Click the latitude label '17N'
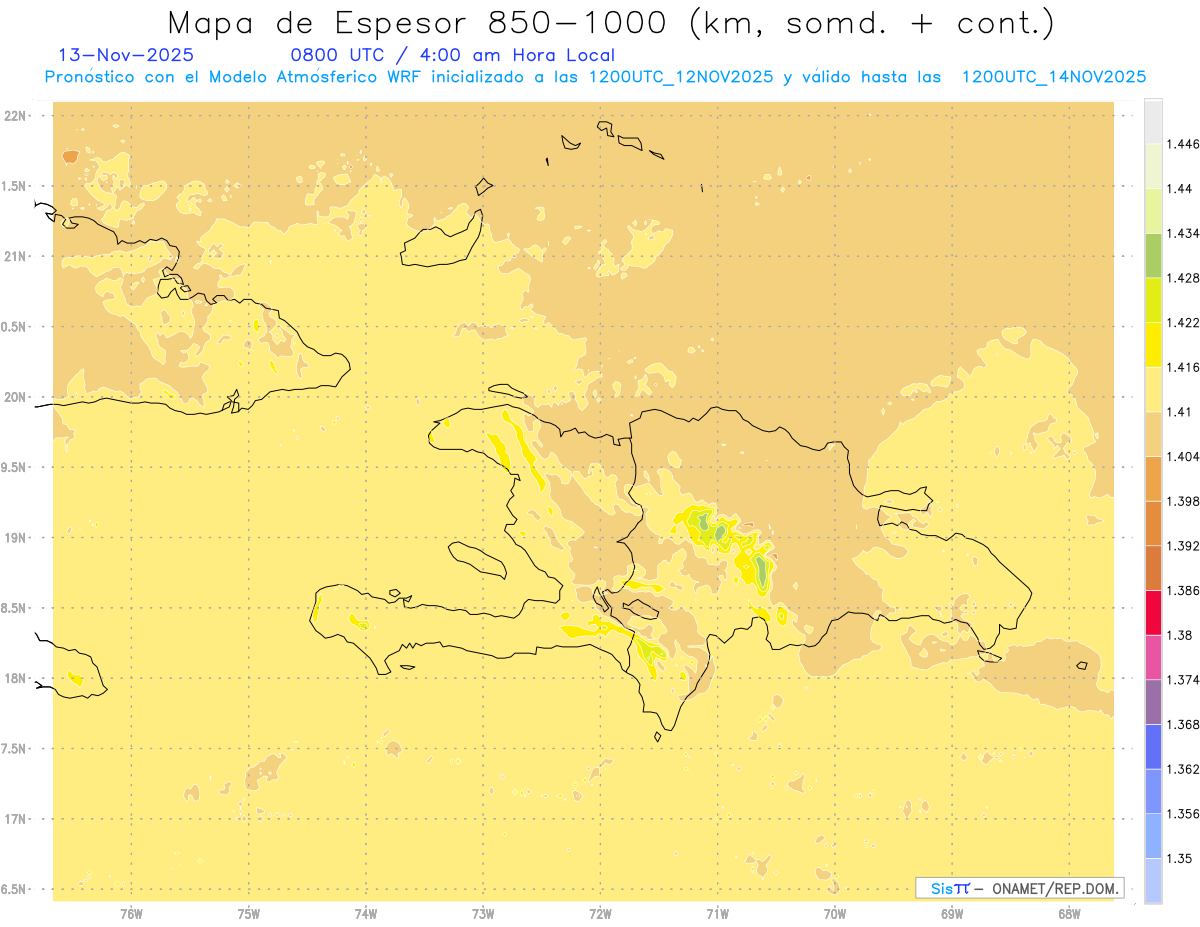The height and width of the screenshot is (927, 1200). point(14,819)
